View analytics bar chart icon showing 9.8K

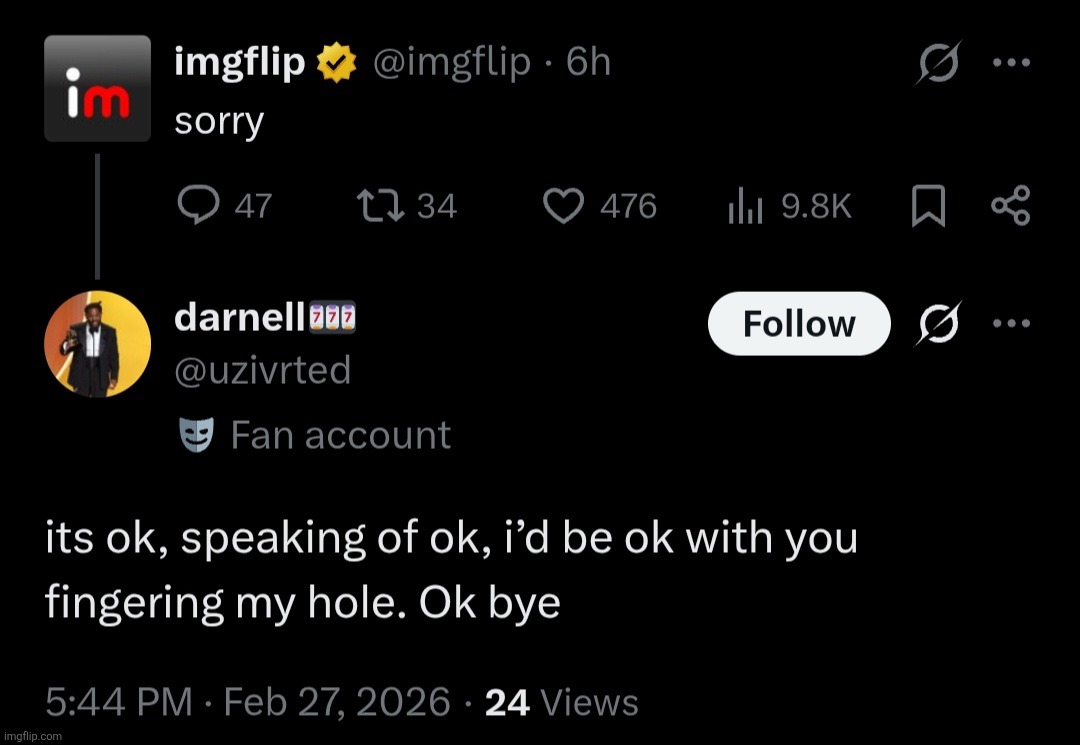745,207
